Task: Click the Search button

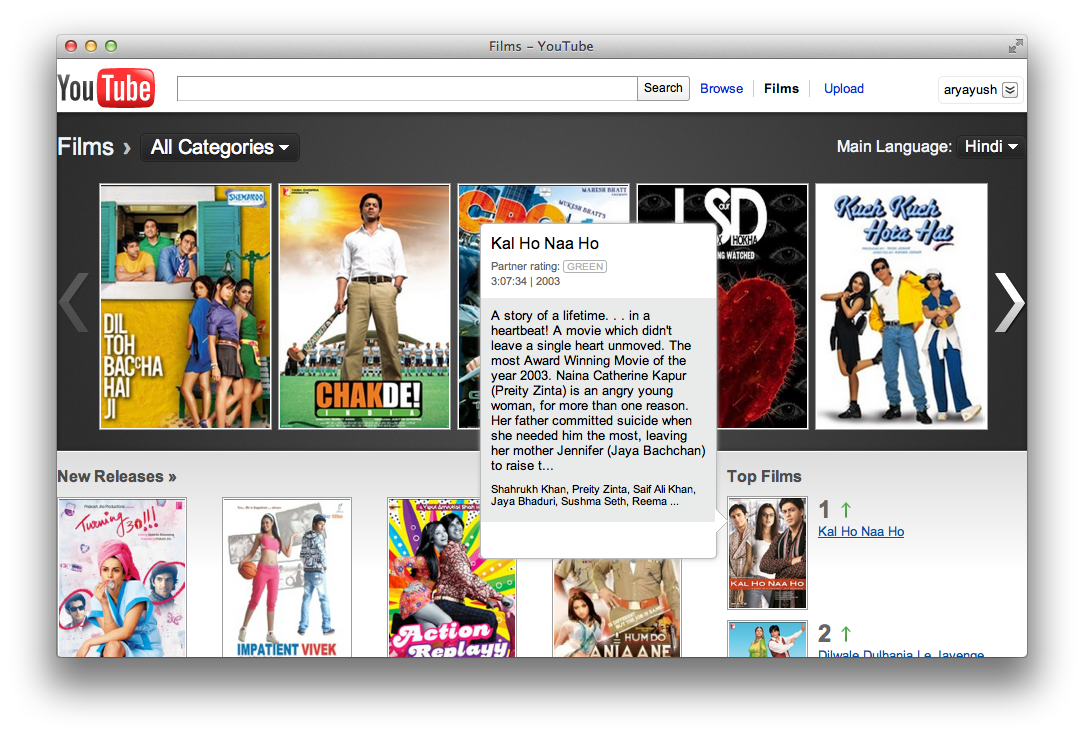Action: tap(663, 88)
